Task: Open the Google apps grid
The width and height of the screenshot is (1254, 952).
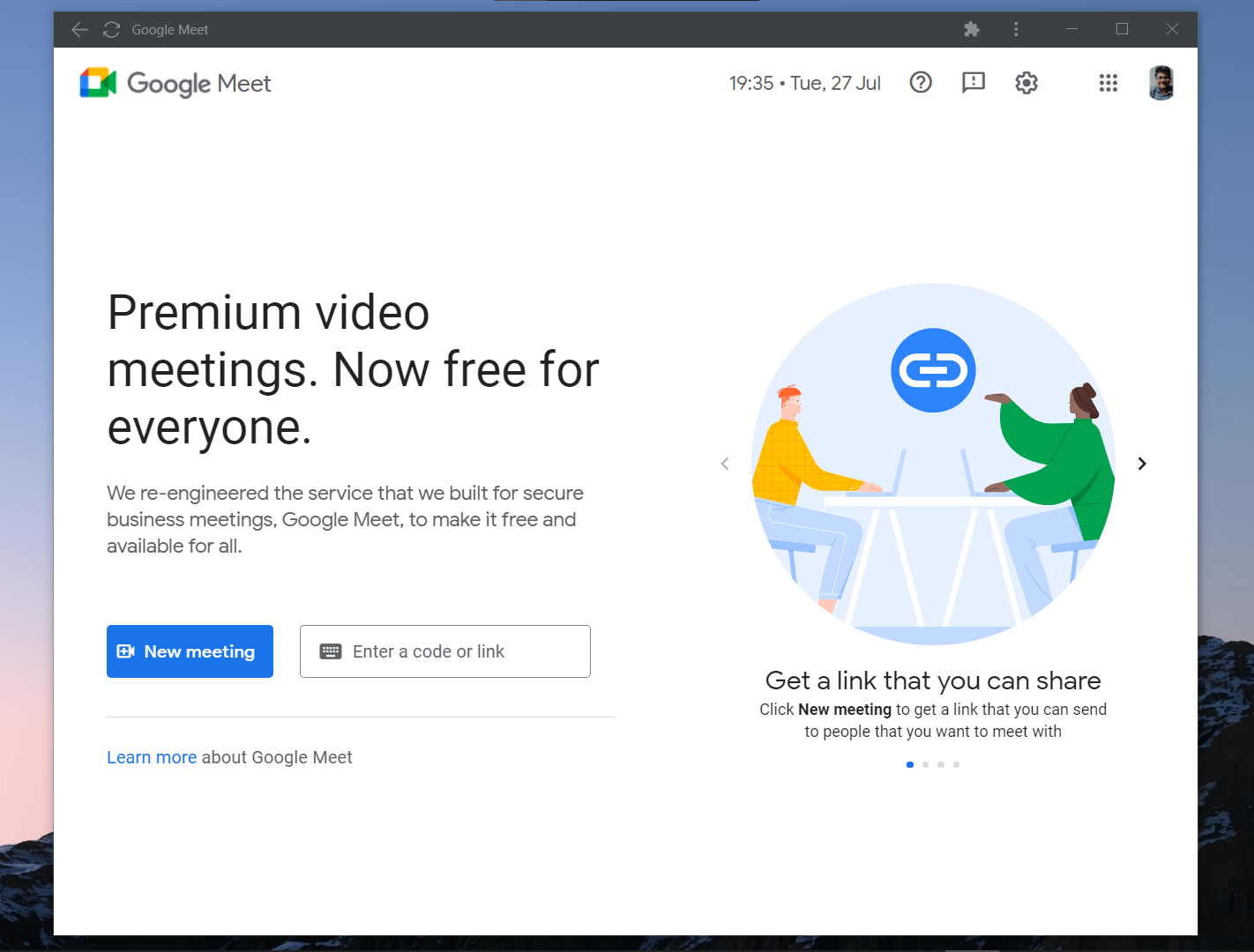Action: 1108,83
